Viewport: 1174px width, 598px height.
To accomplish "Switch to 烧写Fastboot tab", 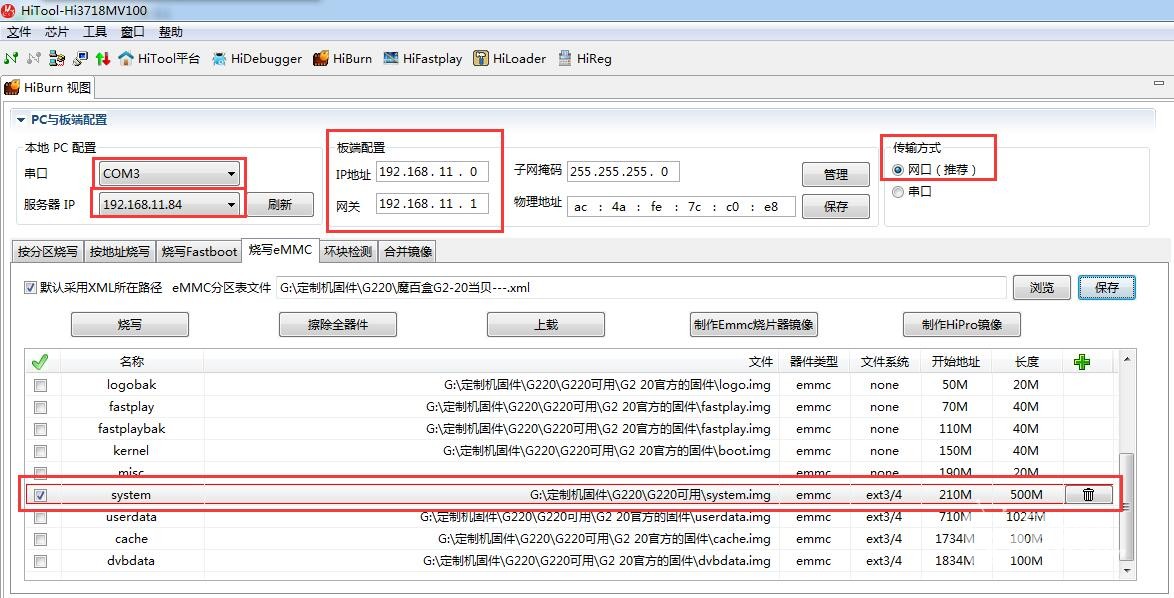I will point(199,251).
